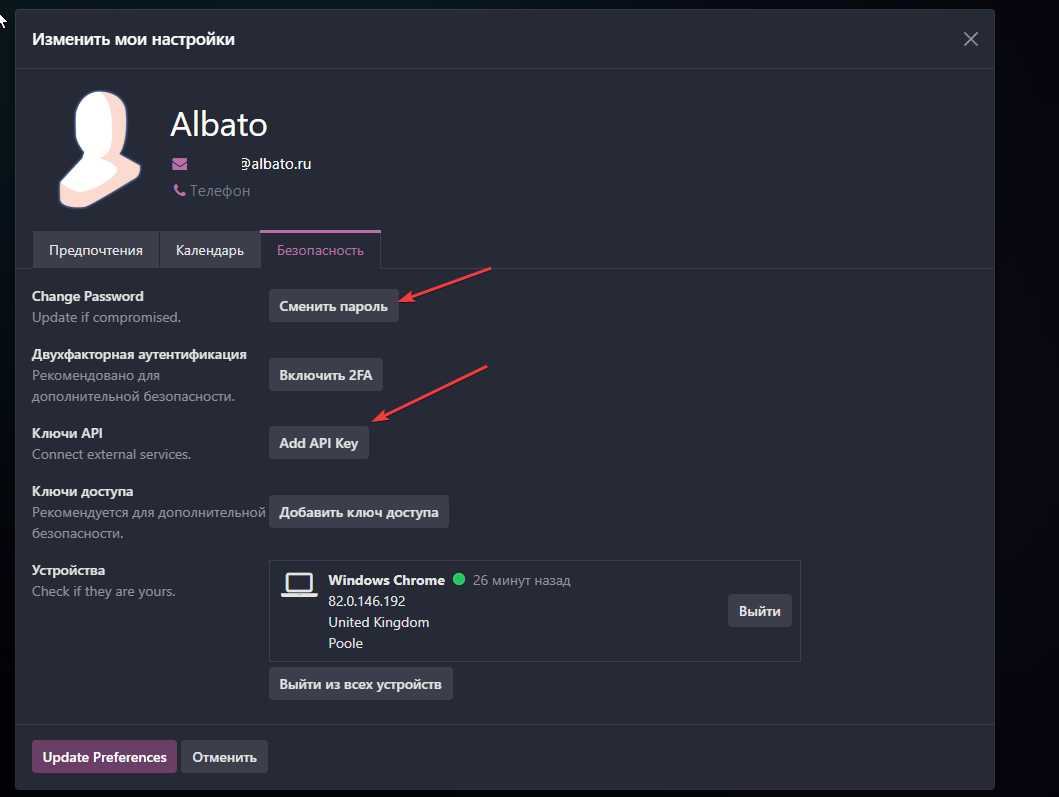The image size is (1059, 797).
Task: Select the Безопасность tab
Action: click(320, 250)
